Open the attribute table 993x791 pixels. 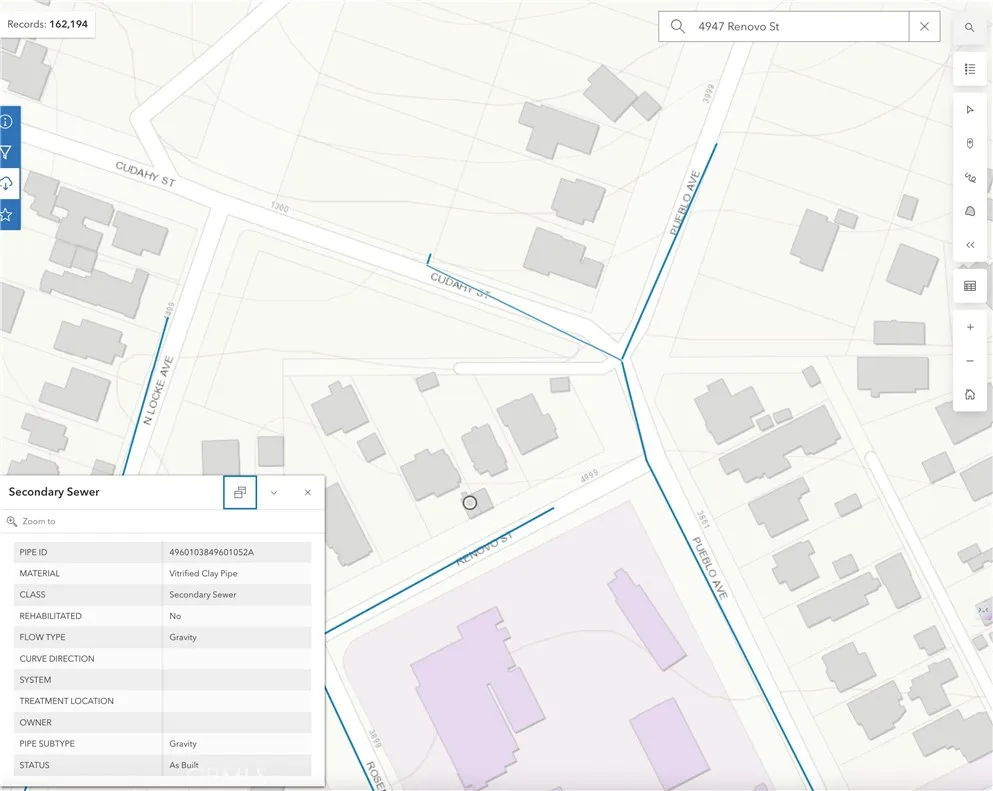(x=969, y=286)
